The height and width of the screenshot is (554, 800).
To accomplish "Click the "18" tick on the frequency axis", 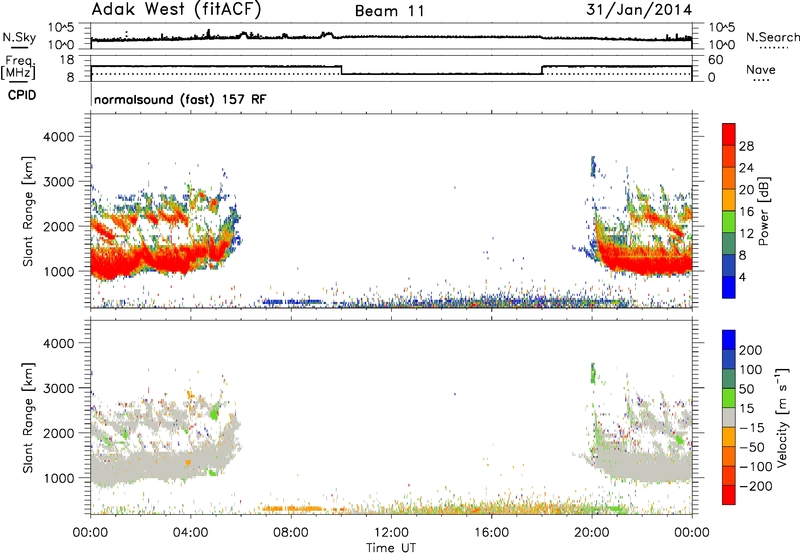I will [66, 60].
